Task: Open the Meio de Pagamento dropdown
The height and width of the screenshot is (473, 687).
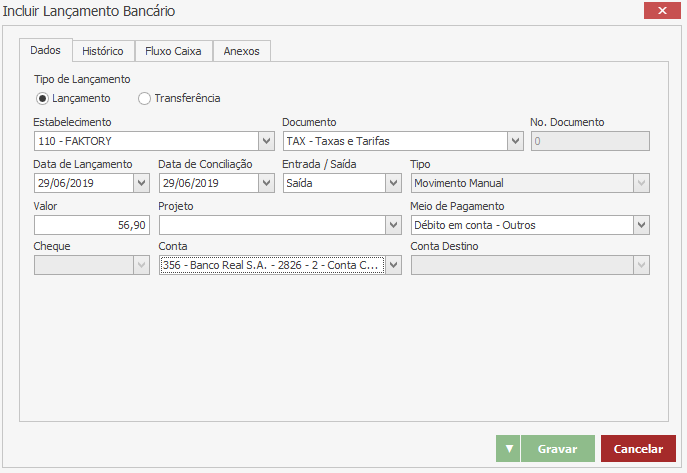Action: [641, 225]
